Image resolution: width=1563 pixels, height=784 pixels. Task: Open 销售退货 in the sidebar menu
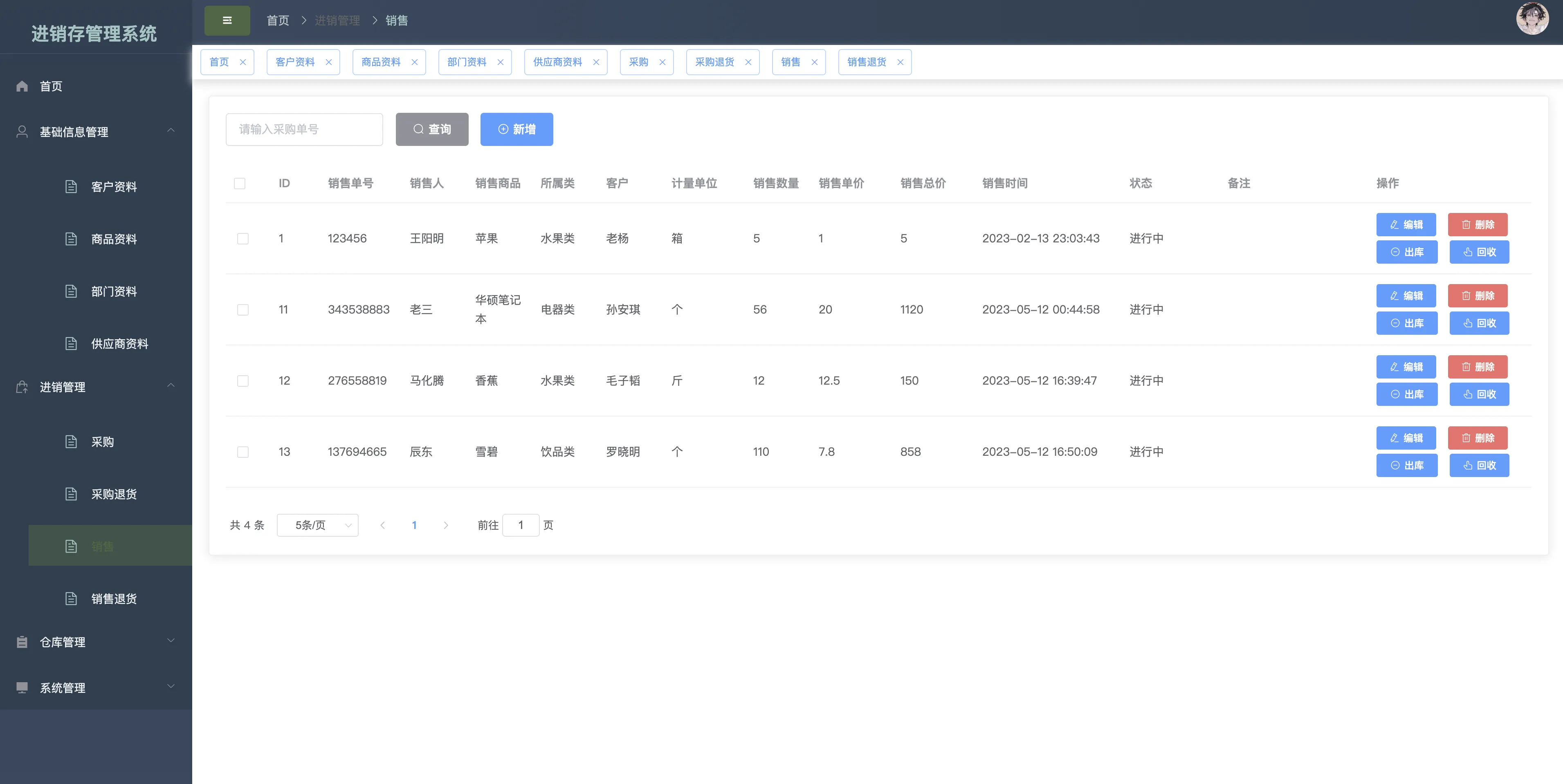pos(113,598)
